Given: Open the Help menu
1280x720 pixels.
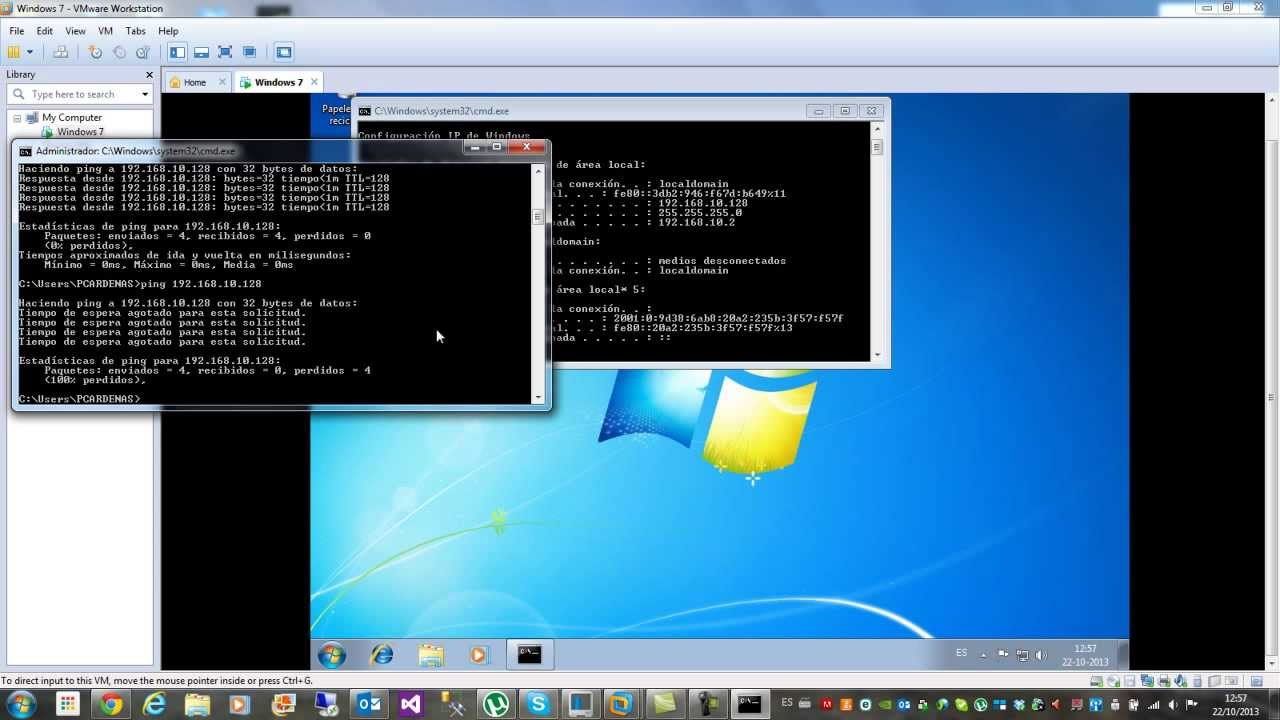Looking at the screenshot, I should [x=168, y=31].
